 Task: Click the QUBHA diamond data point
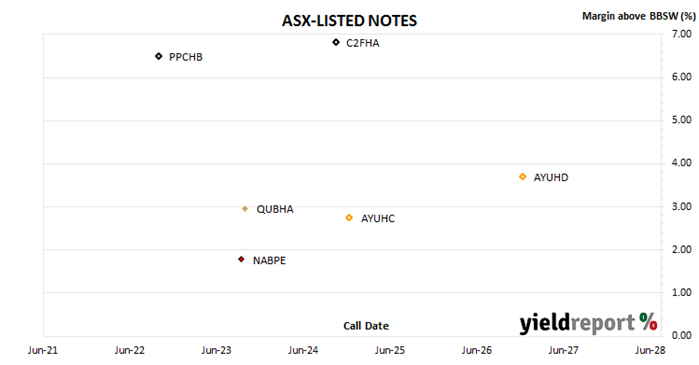tap(245, 209)
